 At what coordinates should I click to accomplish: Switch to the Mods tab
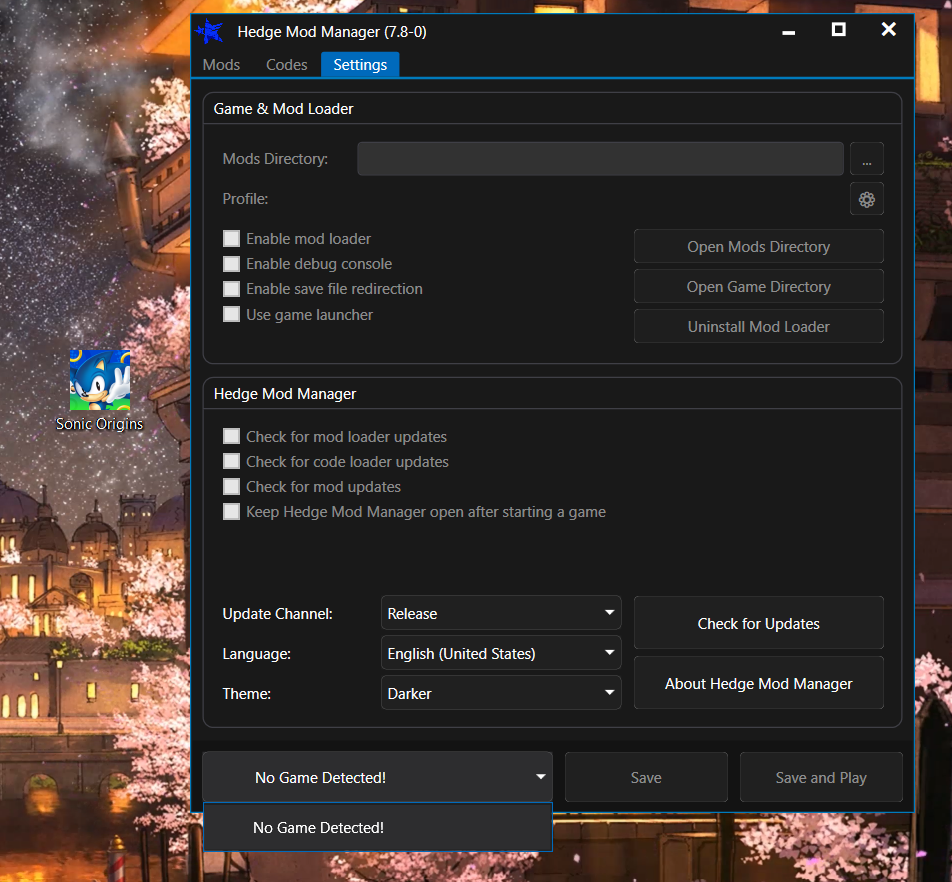221,64
